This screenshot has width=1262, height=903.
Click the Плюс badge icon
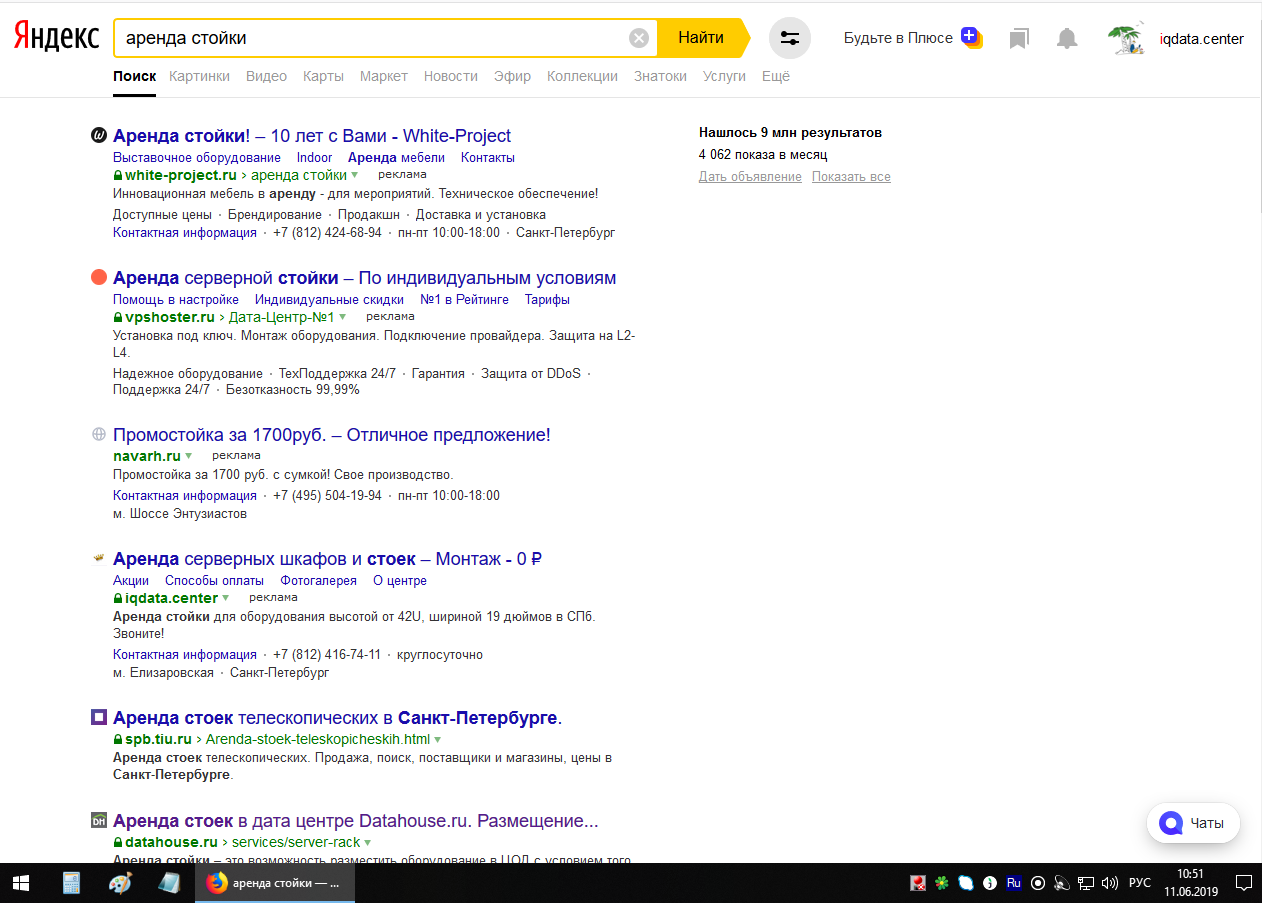[971, 38]
